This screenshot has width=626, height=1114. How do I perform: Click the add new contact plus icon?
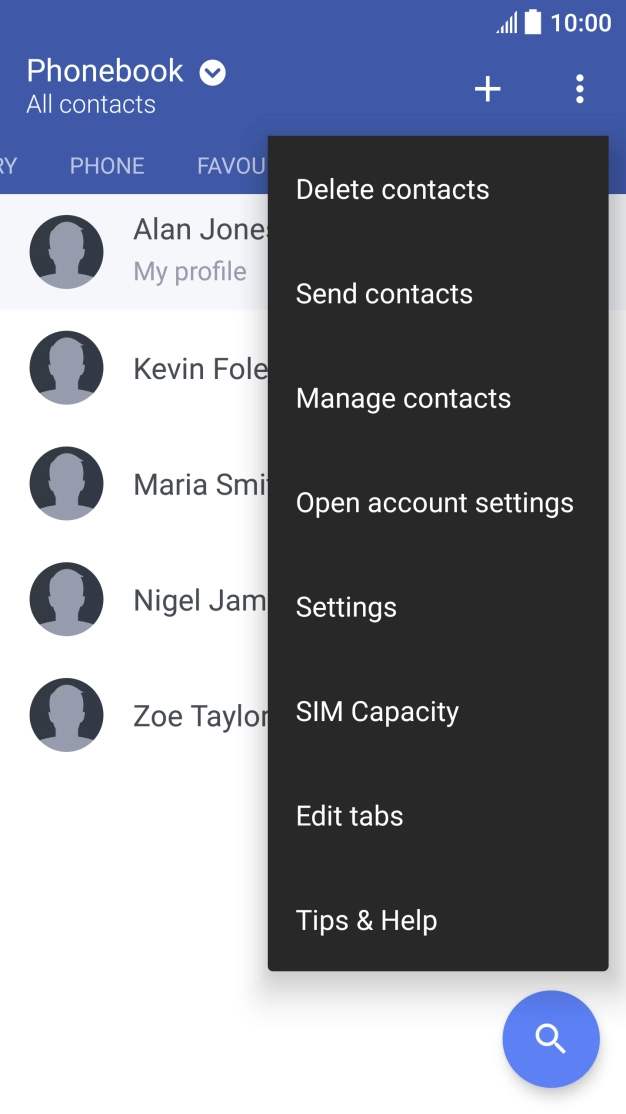click(487, 89)
